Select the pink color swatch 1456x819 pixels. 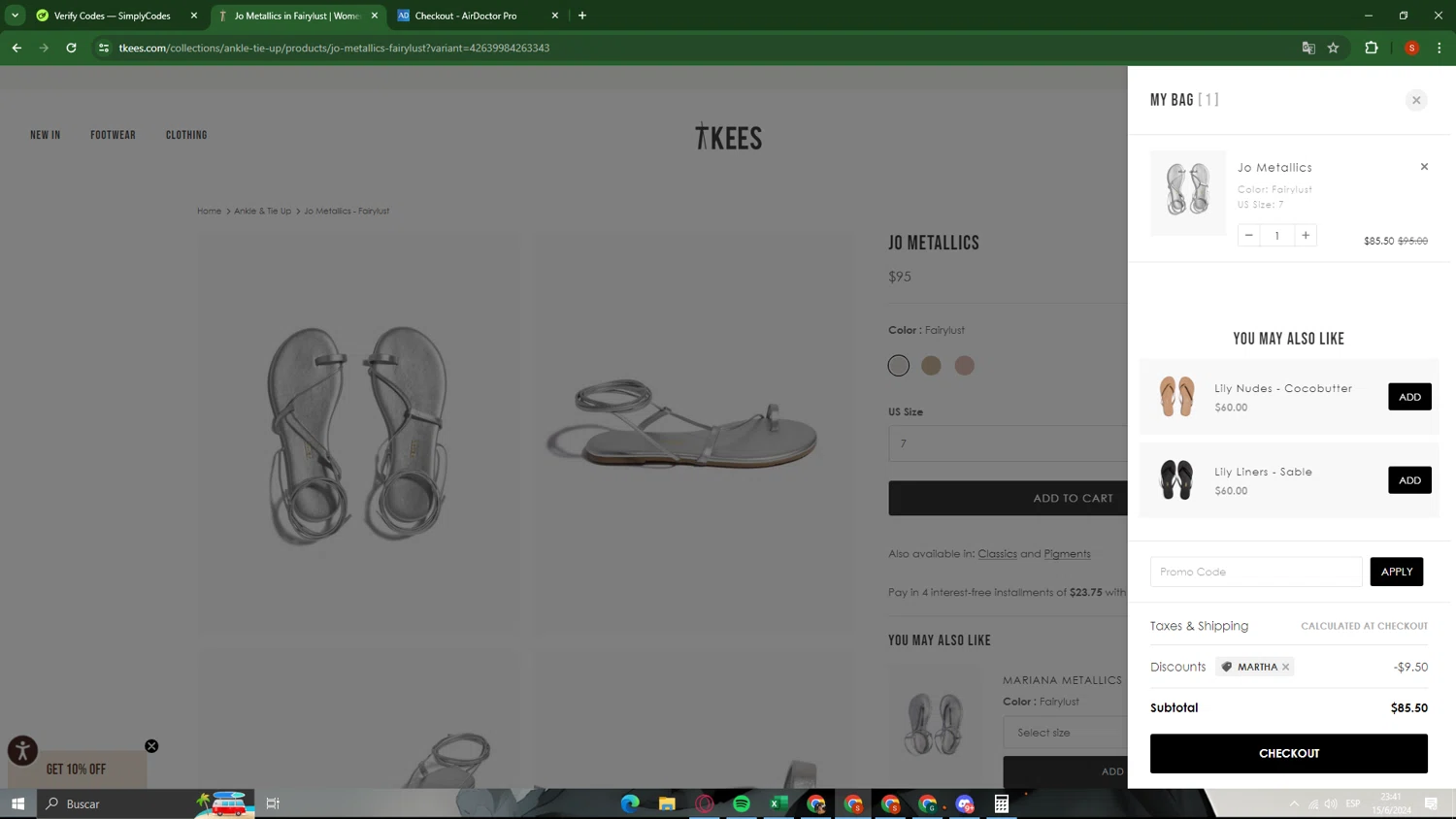pyautogui.click(x=964, y=365)
